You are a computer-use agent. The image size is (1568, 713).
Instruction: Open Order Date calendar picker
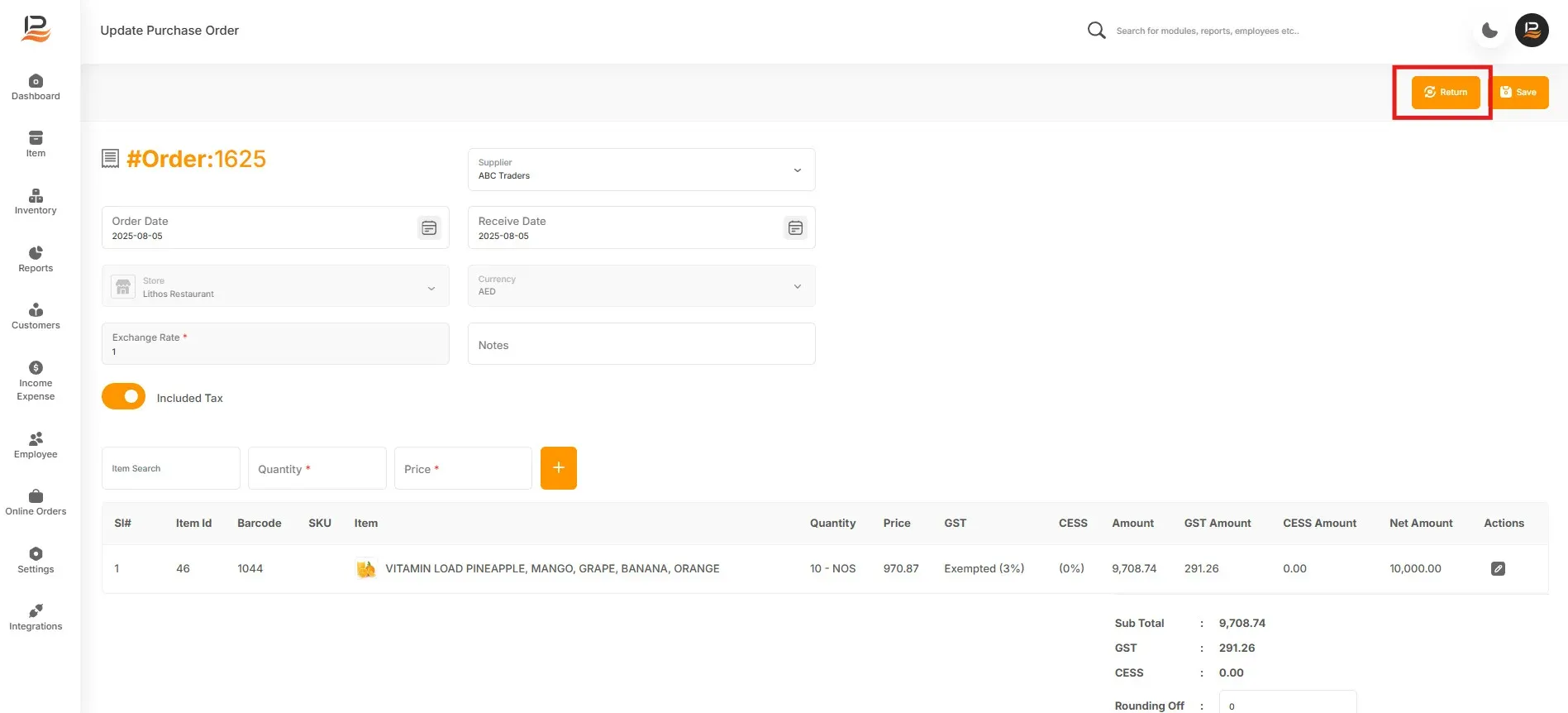click(x=429, y=227)
